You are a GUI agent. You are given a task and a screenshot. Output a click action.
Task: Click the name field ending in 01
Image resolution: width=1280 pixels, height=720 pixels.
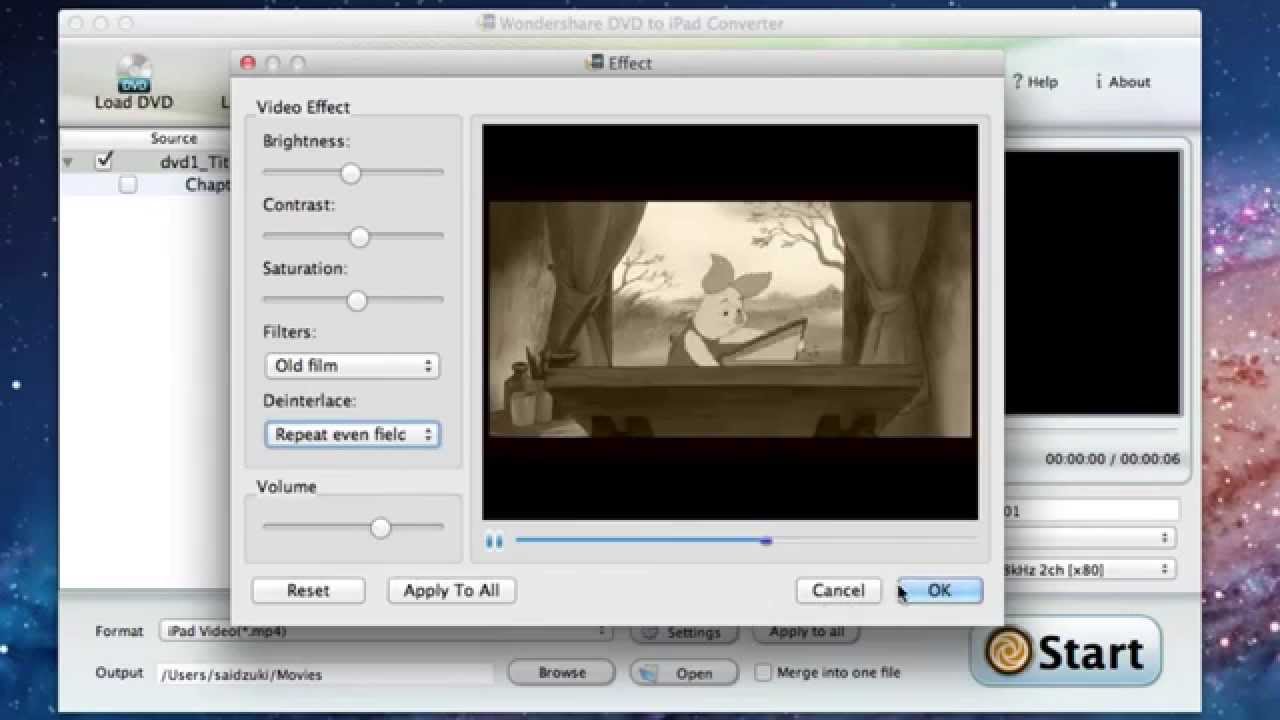(1090, 511)
